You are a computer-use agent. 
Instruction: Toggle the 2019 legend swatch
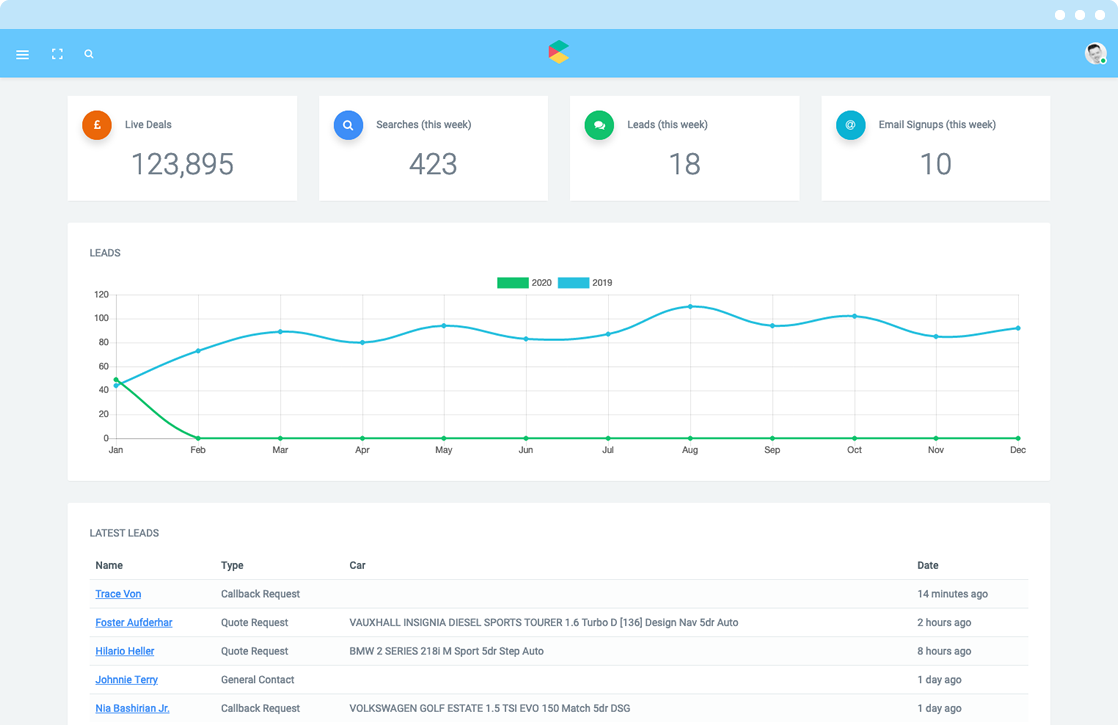click(x=573, y=283)
